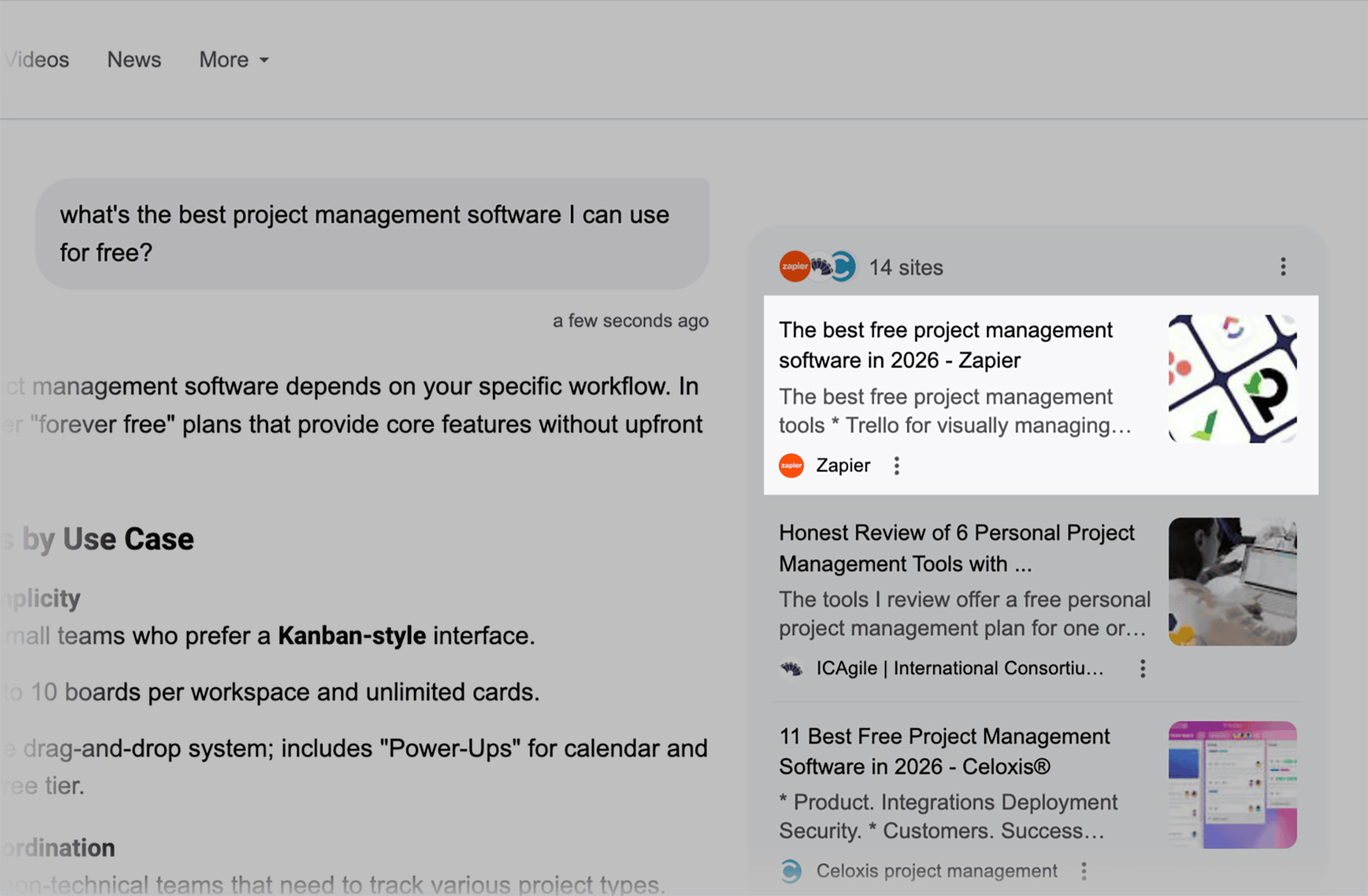Click the ICAgile consortium favicon
Image resolution: width=1368 pixels, height=896 pixels.
click(x=791, y=668)
